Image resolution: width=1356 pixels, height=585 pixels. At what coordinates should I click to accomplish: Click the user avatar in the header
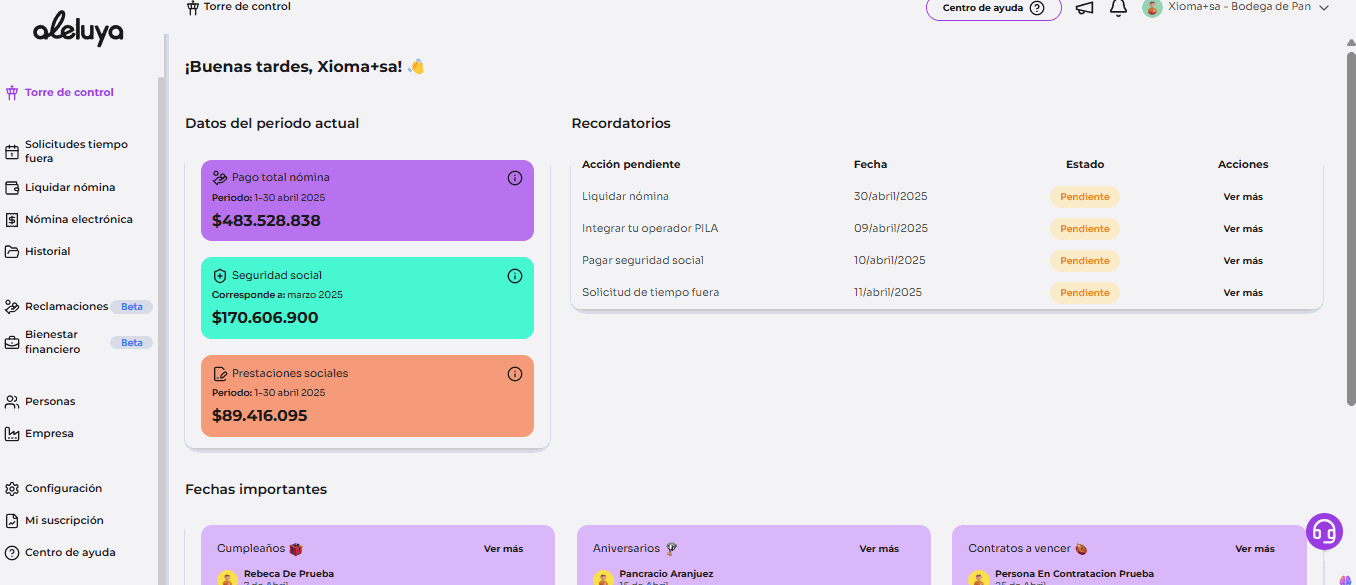(1152, 8)
